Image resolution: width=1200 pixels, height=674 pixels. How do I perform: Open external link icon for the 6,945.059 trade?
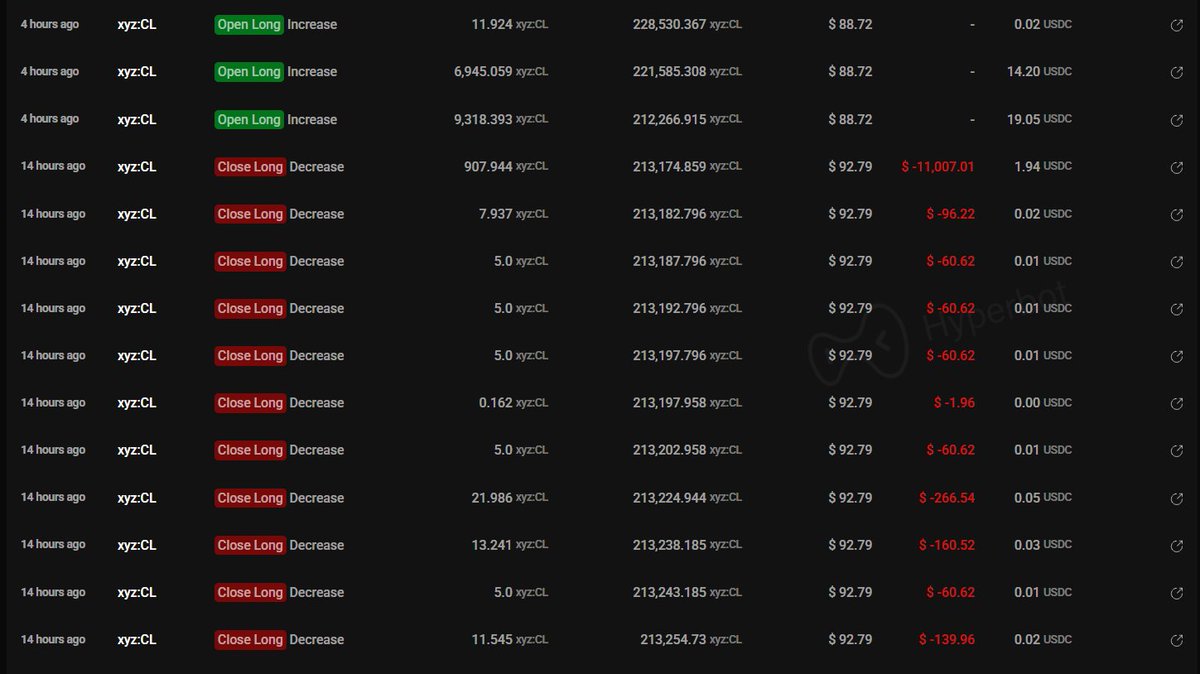click(1177, 72)
